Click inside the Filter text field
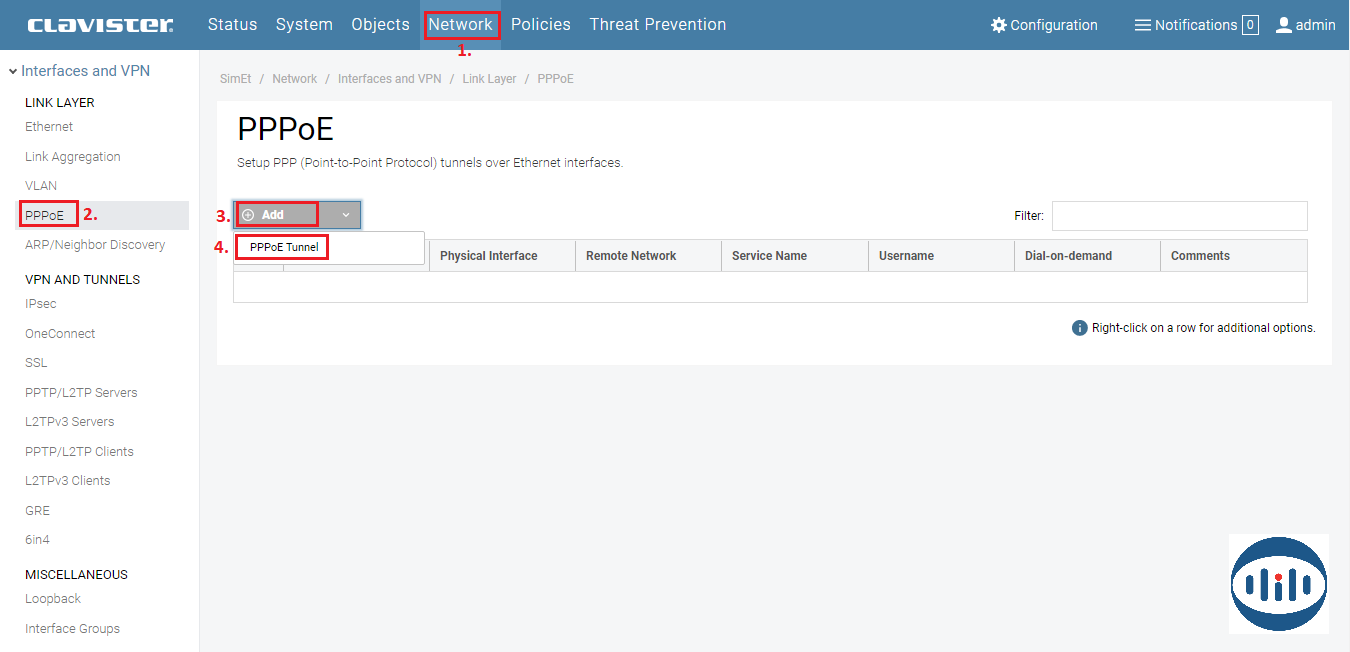1350x652 pixels. [x=1179, y=215]
